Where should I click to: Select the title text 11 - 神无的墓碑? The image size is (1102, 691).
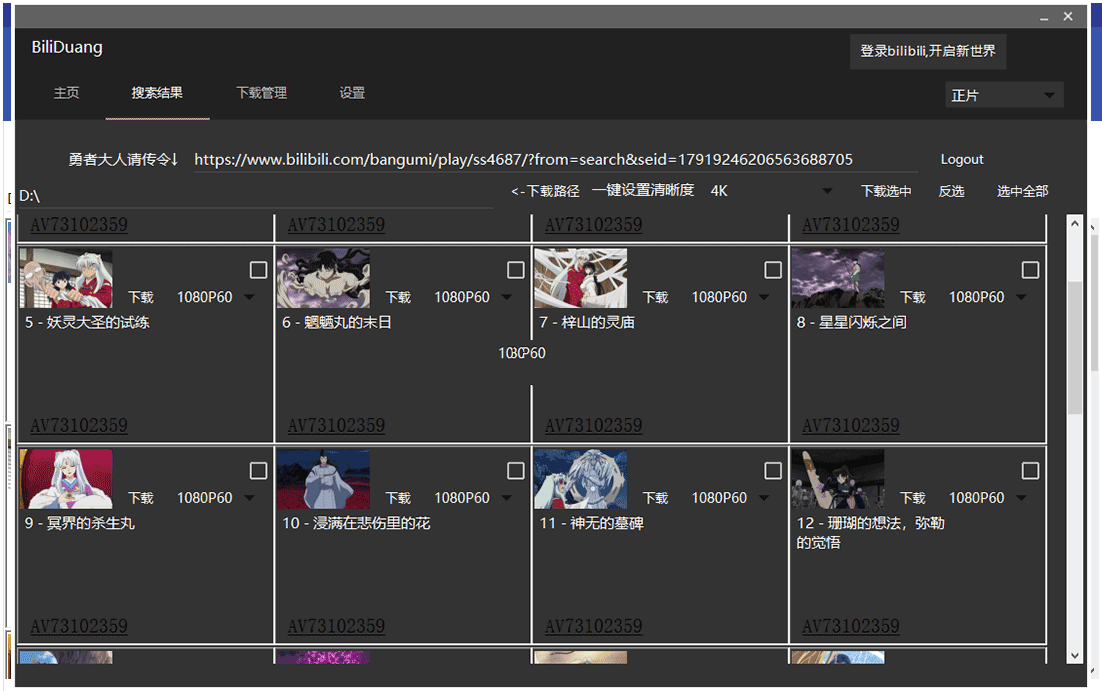coord(591,523)
